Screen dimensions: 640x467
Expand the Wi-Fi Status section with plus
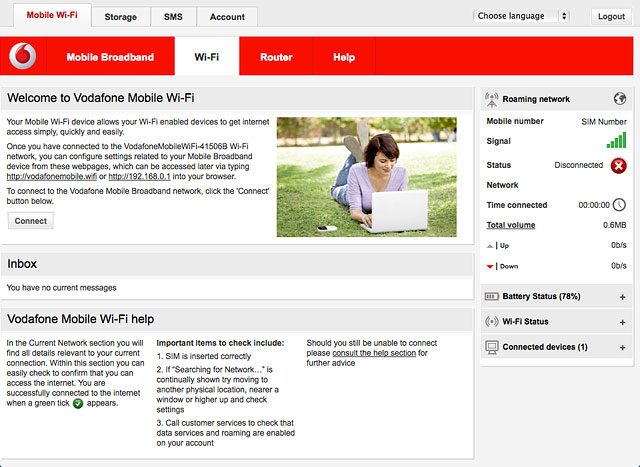pos(622,322)
